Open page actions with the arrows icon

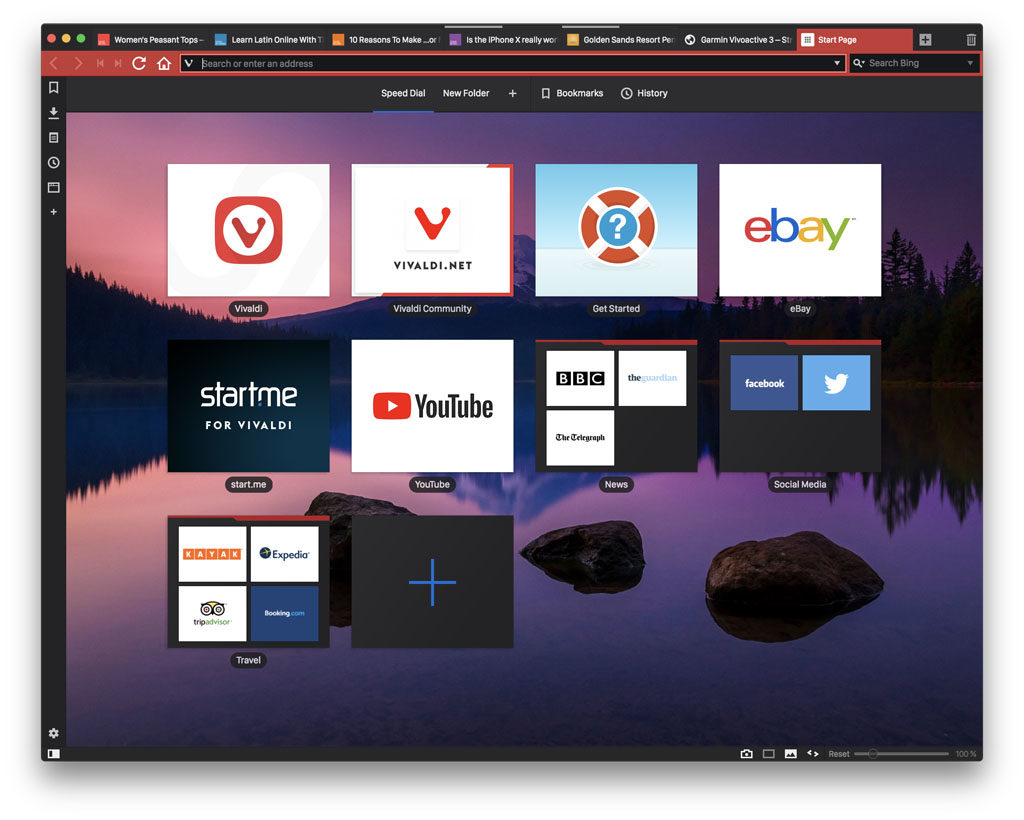point(813,753)
